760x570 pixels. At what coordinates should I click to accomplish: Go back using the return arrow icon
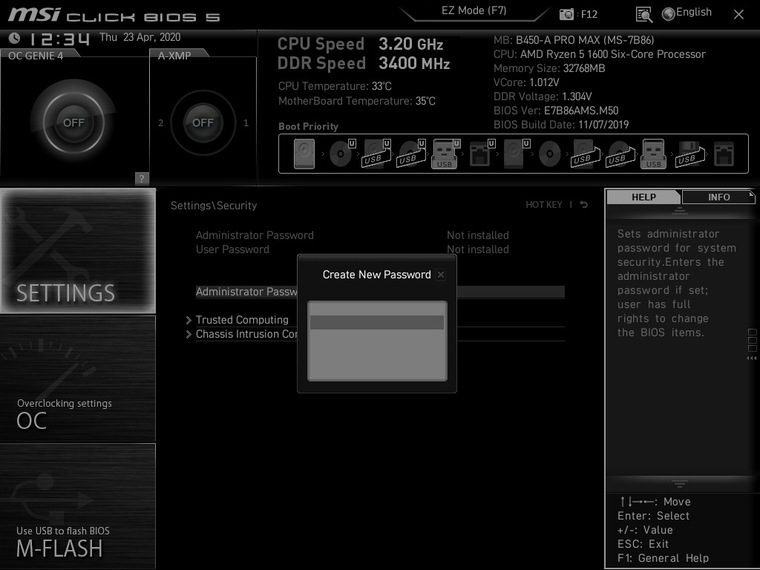[x=584, y=205]
